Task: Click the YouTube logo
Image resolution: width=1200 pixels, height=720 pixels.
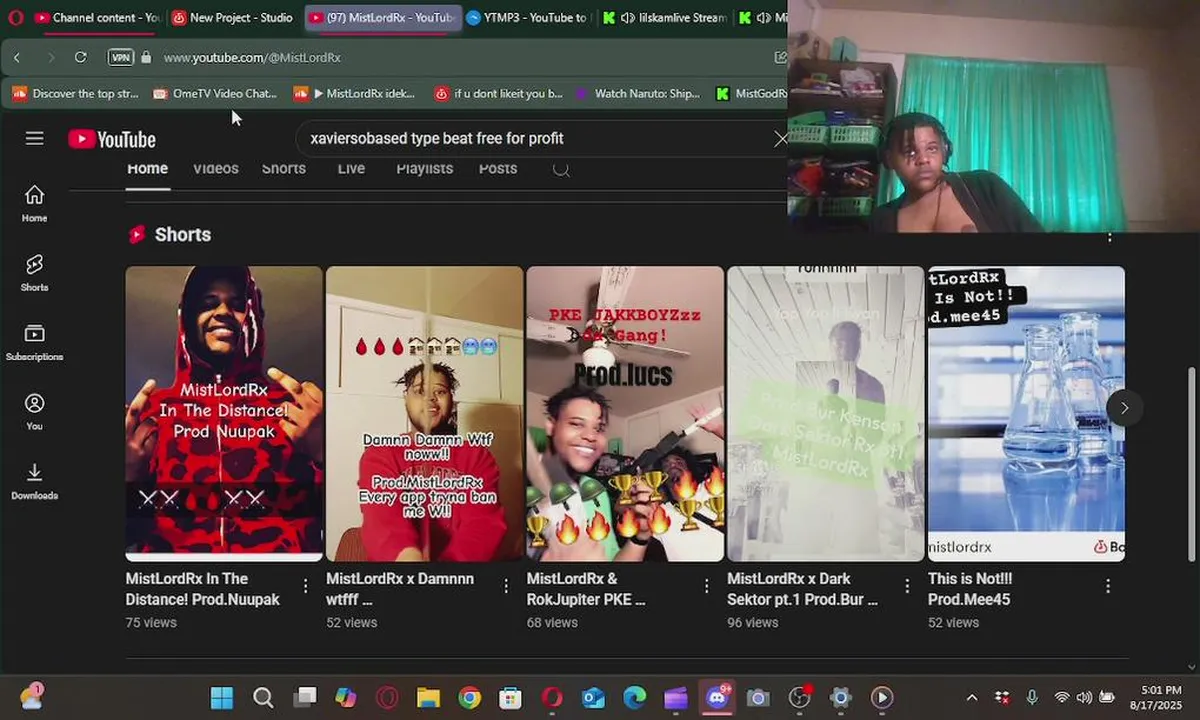Action: click(x=112, y=139)
